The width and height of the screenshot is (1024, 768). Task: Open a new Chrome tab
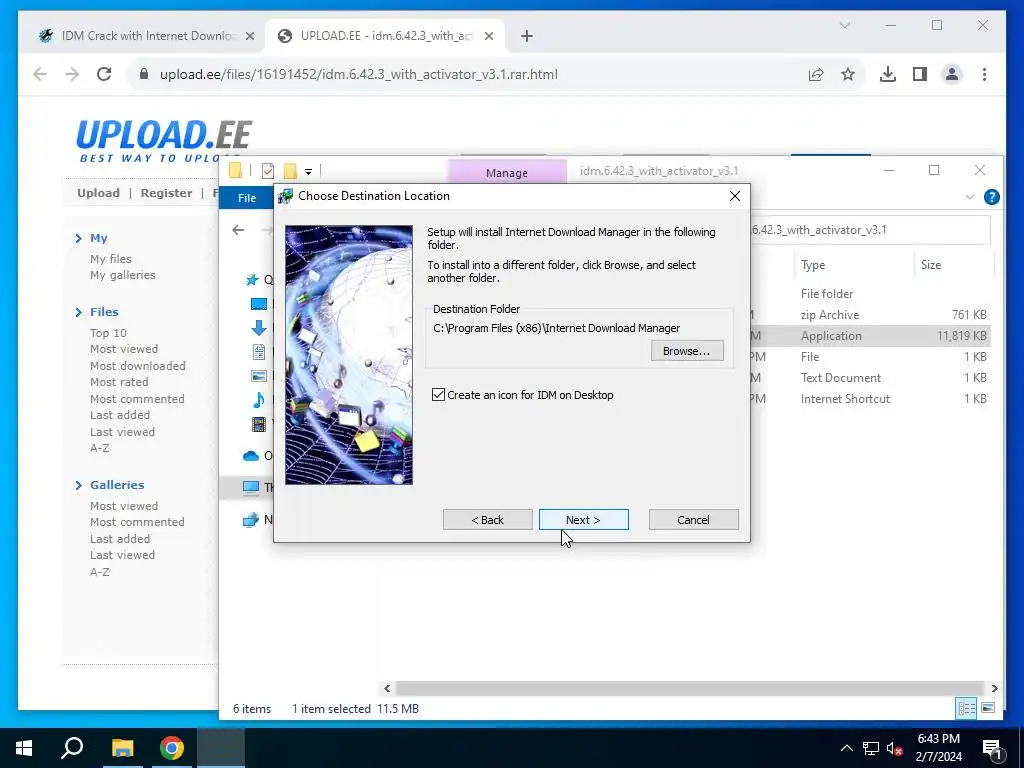coord(527,36)
